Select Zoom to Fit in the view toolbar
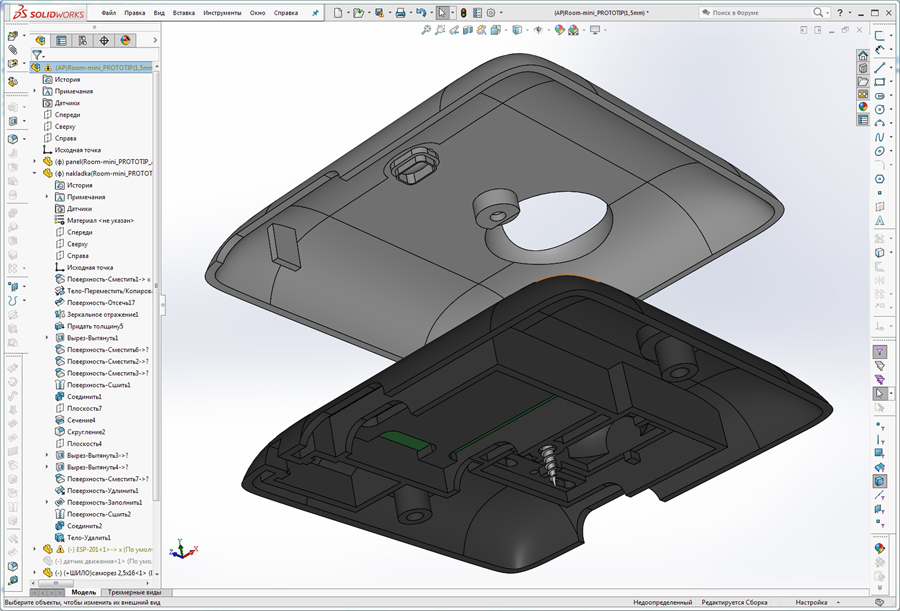The image size is (900, 611). [426, 31]
